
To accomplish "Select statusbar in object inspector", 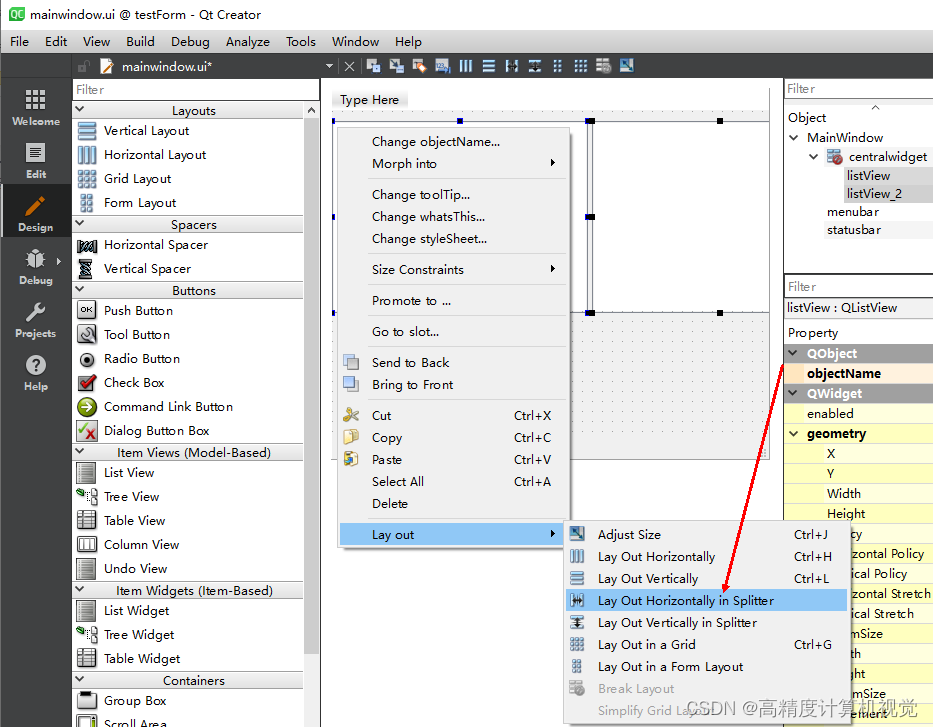I will pos(854,230).
